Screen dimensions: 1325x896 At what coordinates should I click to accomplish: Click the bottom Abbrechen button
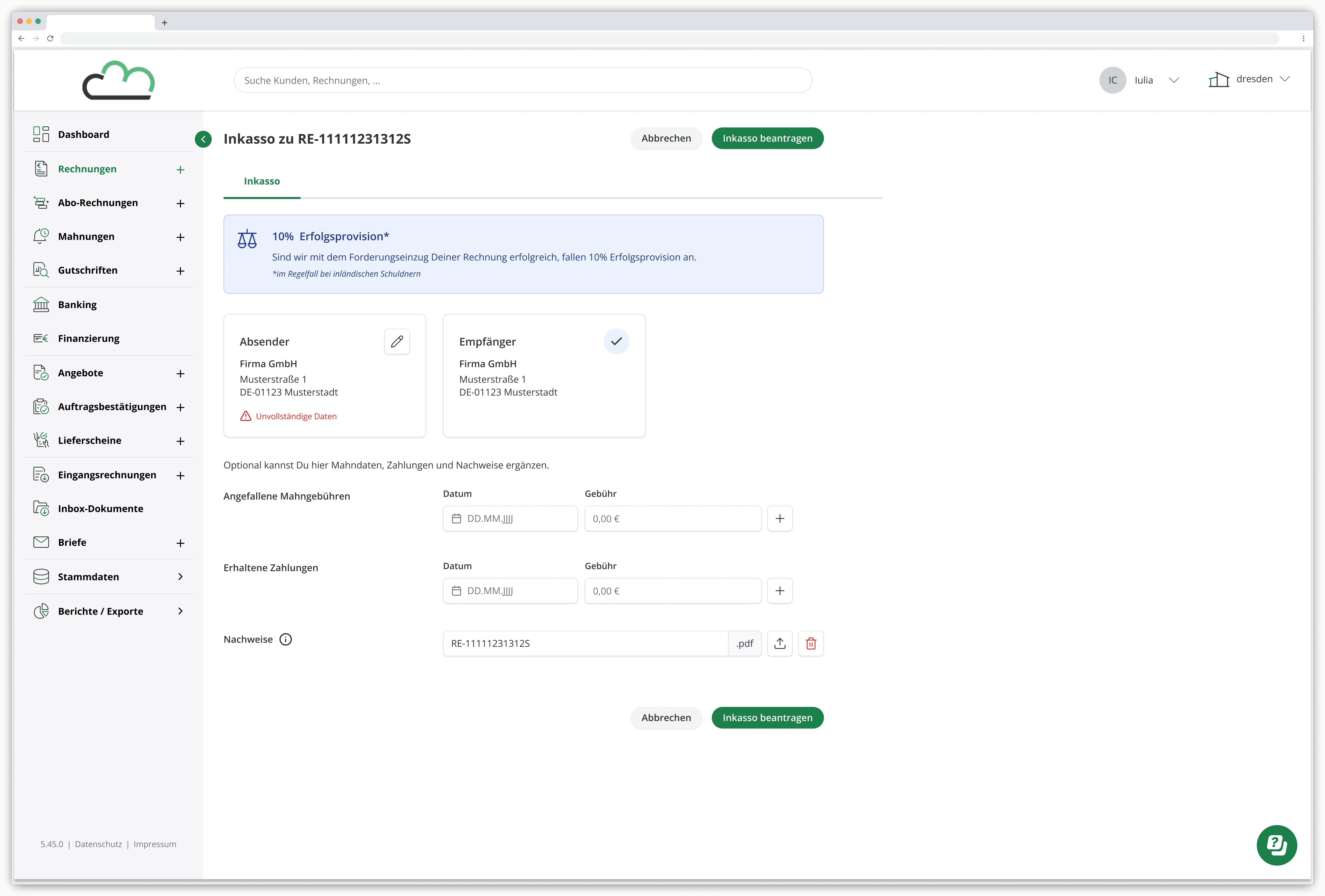point(665,717)
